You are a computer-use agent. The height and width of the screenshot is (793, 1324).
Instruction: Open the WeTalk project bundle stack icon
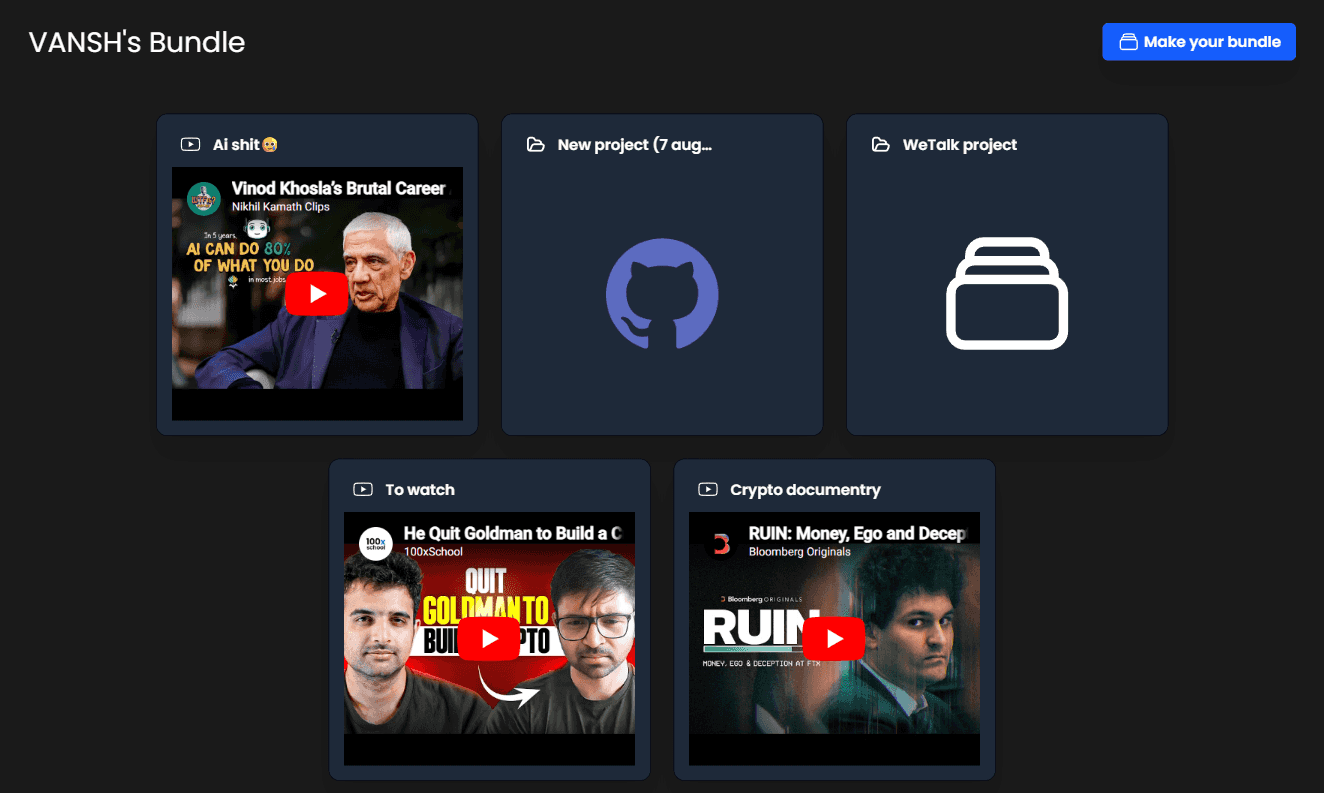[x=1007, y=294]
